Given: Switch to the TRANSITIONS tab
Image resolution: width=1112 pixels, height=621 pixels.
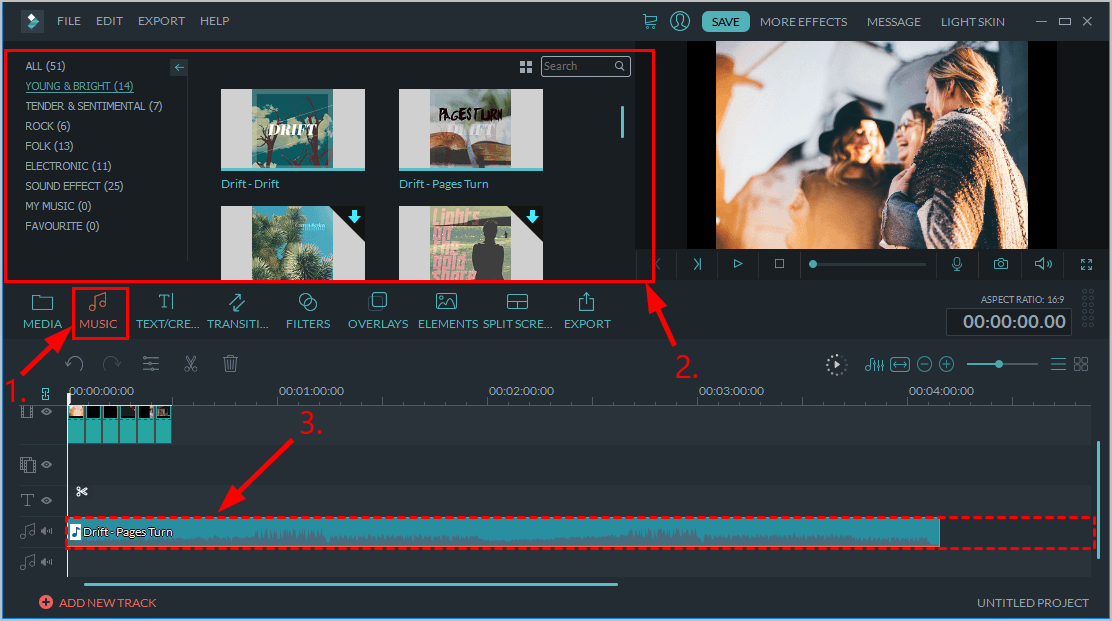Looking at the screenshot, I should (239, 311).
